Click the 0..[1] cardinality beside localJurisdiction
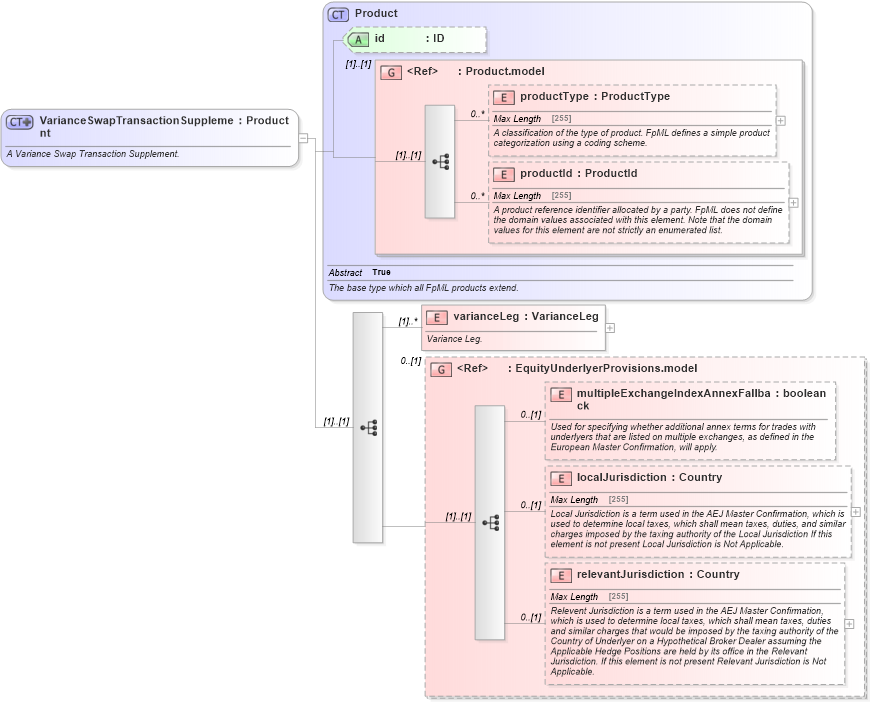 531,505
